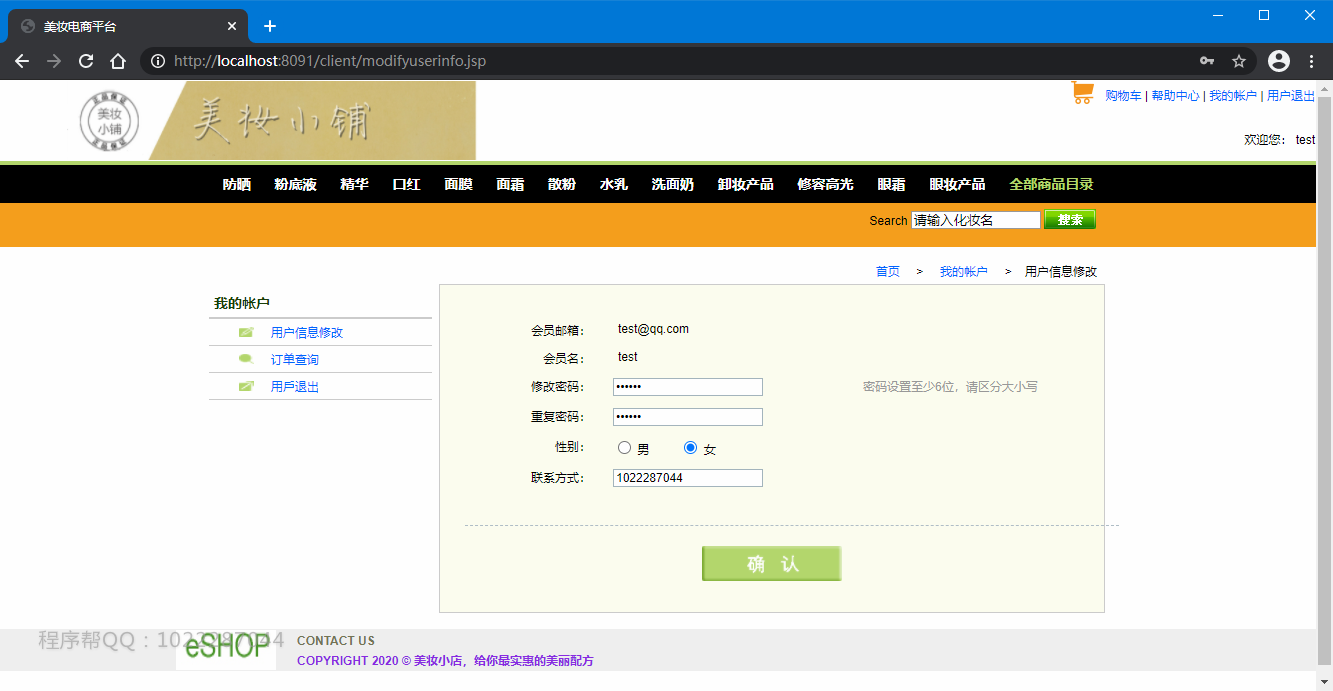Click the key icon in the address bar
1333x691 pixels.
click(1206, 60)
